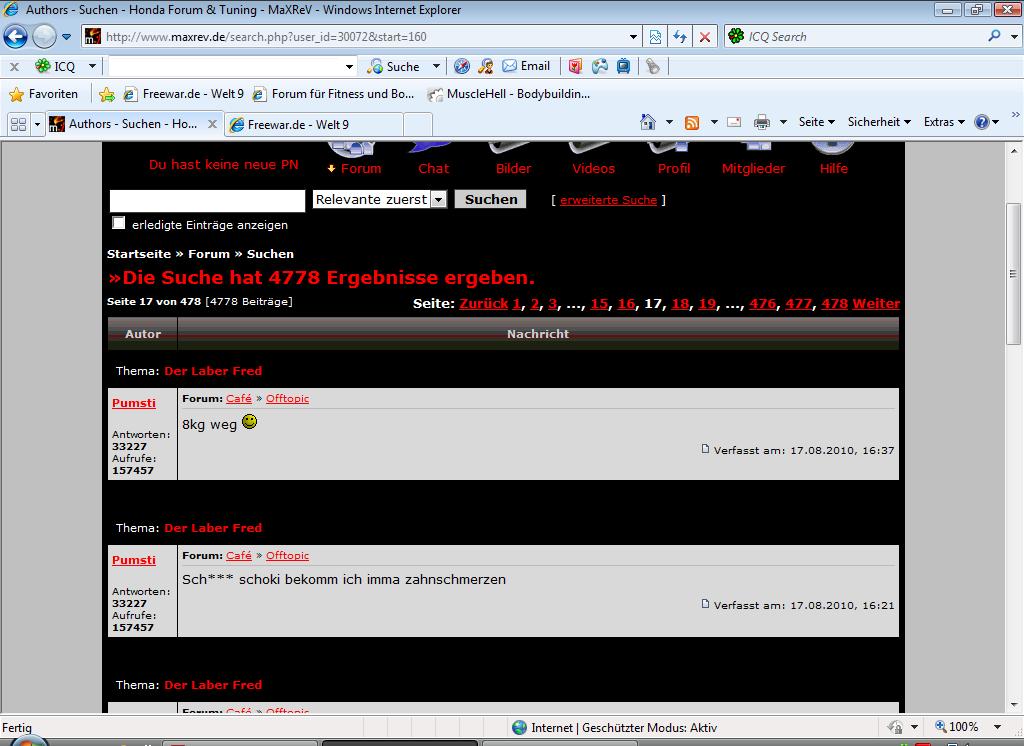The height and width of the screenshot is (746, 1024).
Task: Open the Sicherheit menu dropdown
Action: click(x=879, y=122)
